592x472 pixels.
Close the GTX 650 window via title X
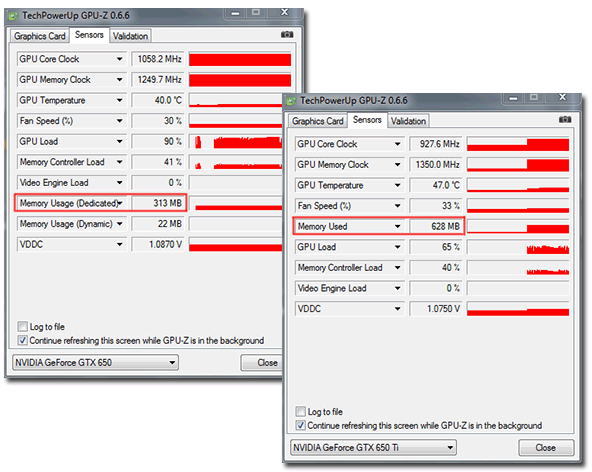[285, 12]
